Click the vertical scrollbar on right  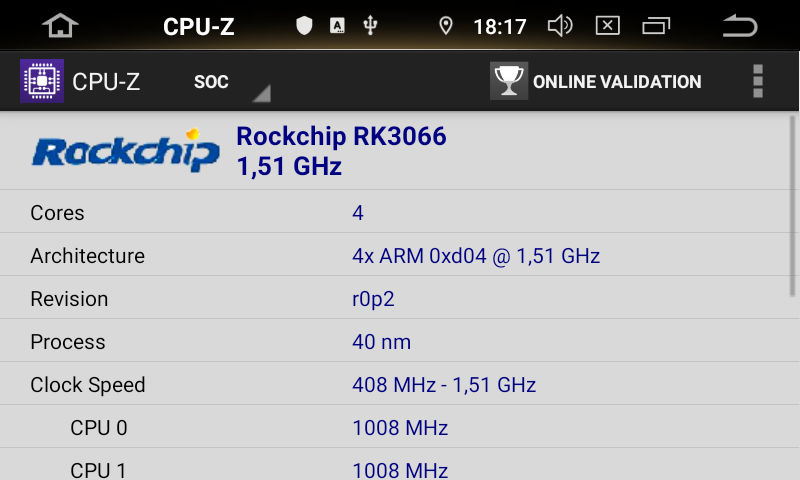[x=792, y=206]
